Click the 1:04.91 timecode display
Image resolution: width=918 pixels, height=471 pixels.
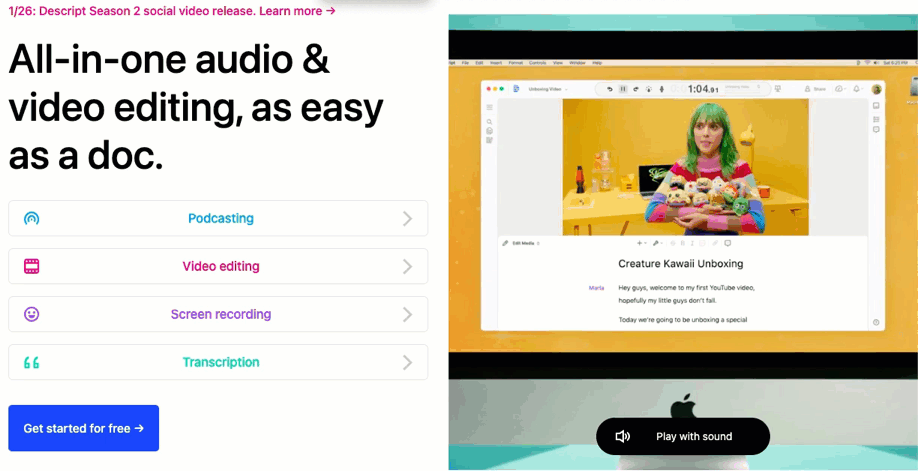(x=703, y=89)
